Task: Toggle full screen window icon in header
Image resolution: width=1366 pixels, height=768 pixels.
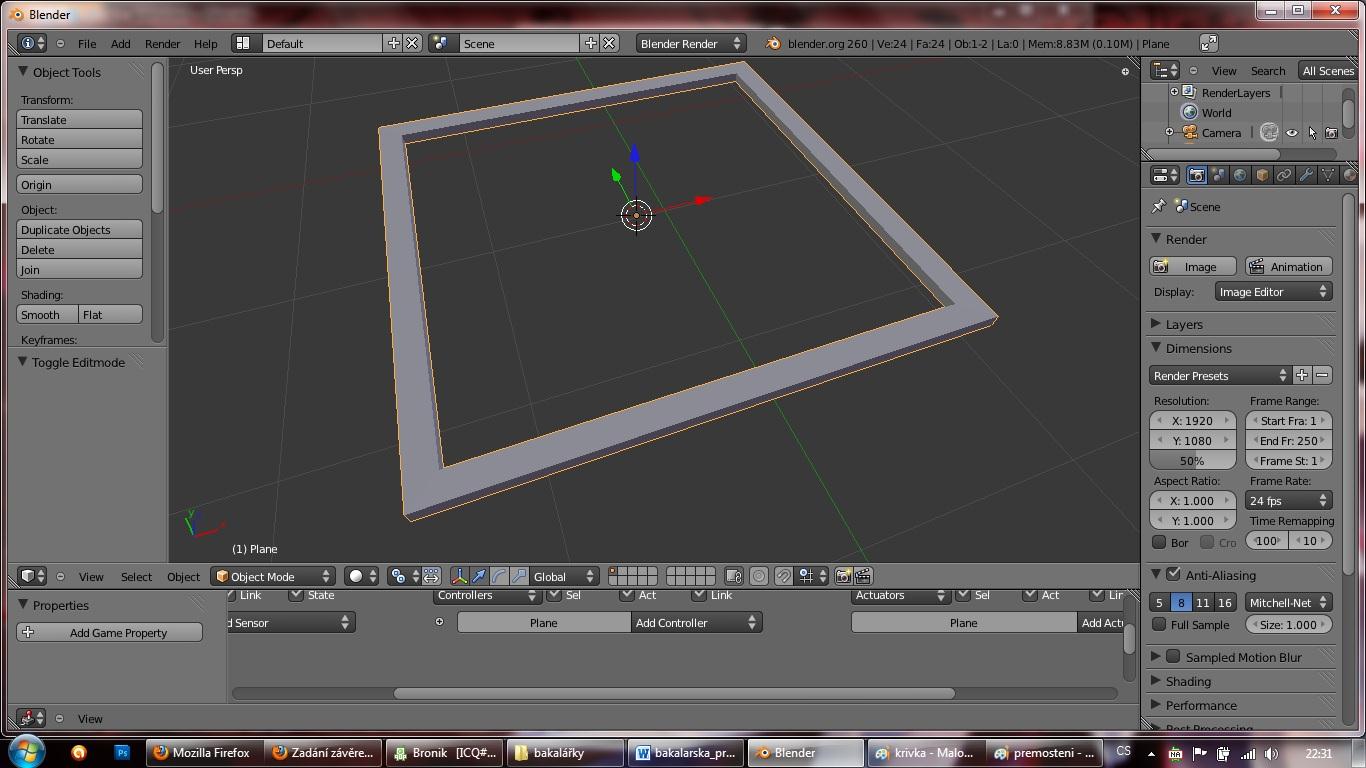Action: [x=1209, y=43]
